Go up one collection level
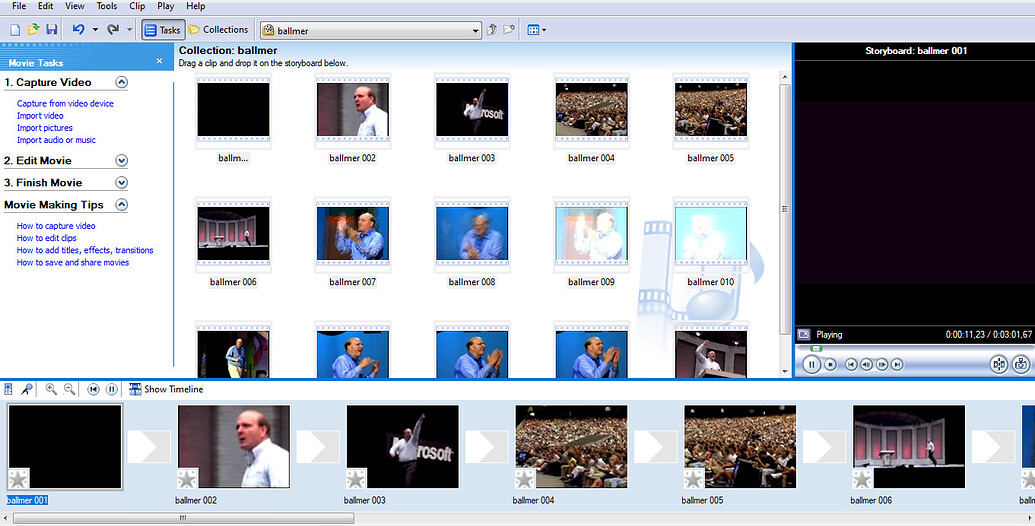The width and height of the screenshot is (1035, 526). point(492,30)
